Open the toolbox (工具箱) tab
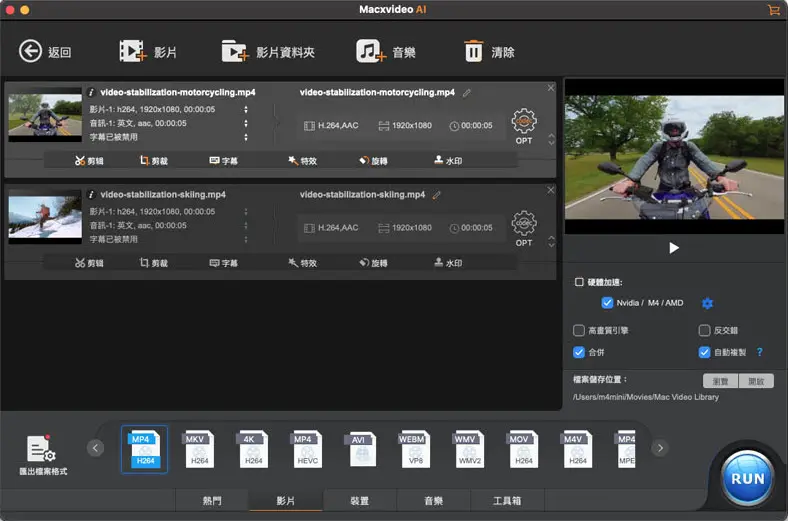 pyautogui.click(x=507, y=501)
